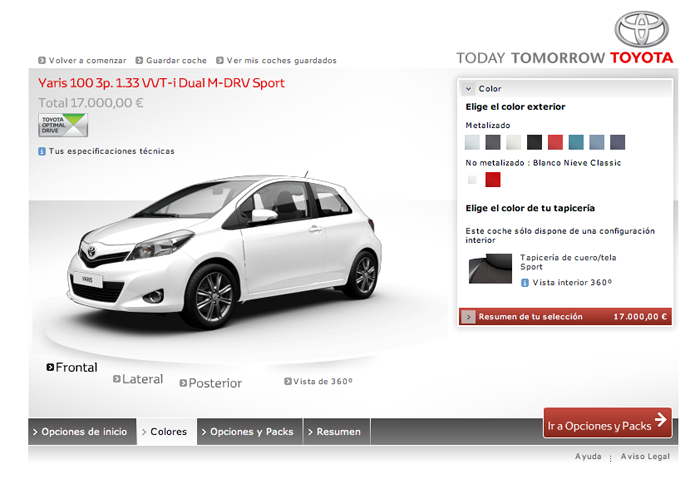This screenshot has height=489, width=700.
Task: Select dark slate blue metallic swatch
Action: 617,142
